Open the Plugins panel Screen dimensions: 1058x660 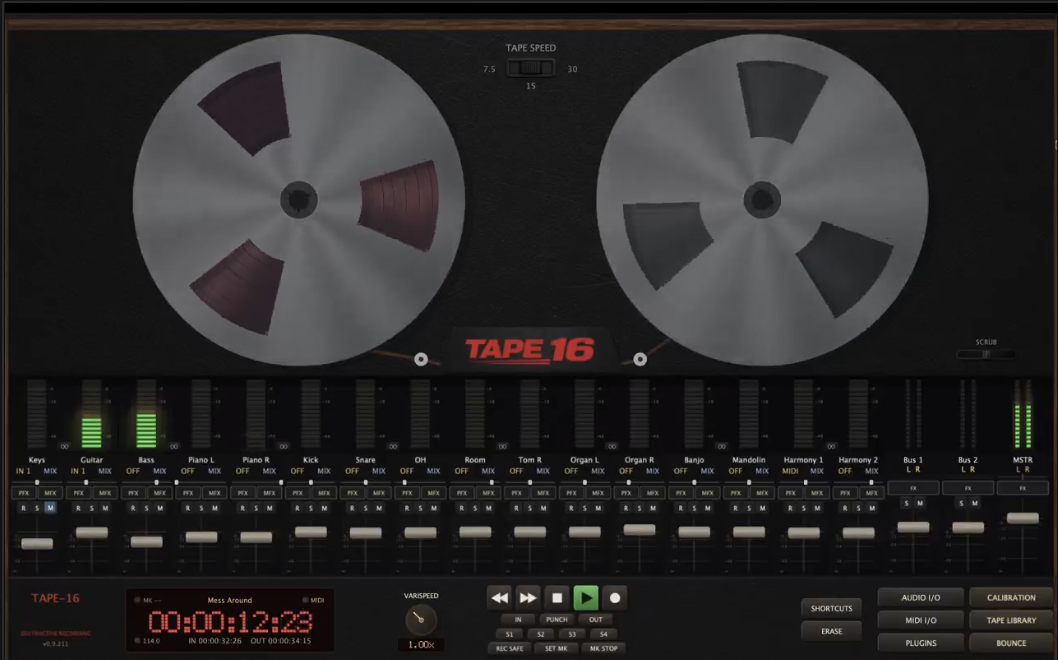[x=920, y=643]
